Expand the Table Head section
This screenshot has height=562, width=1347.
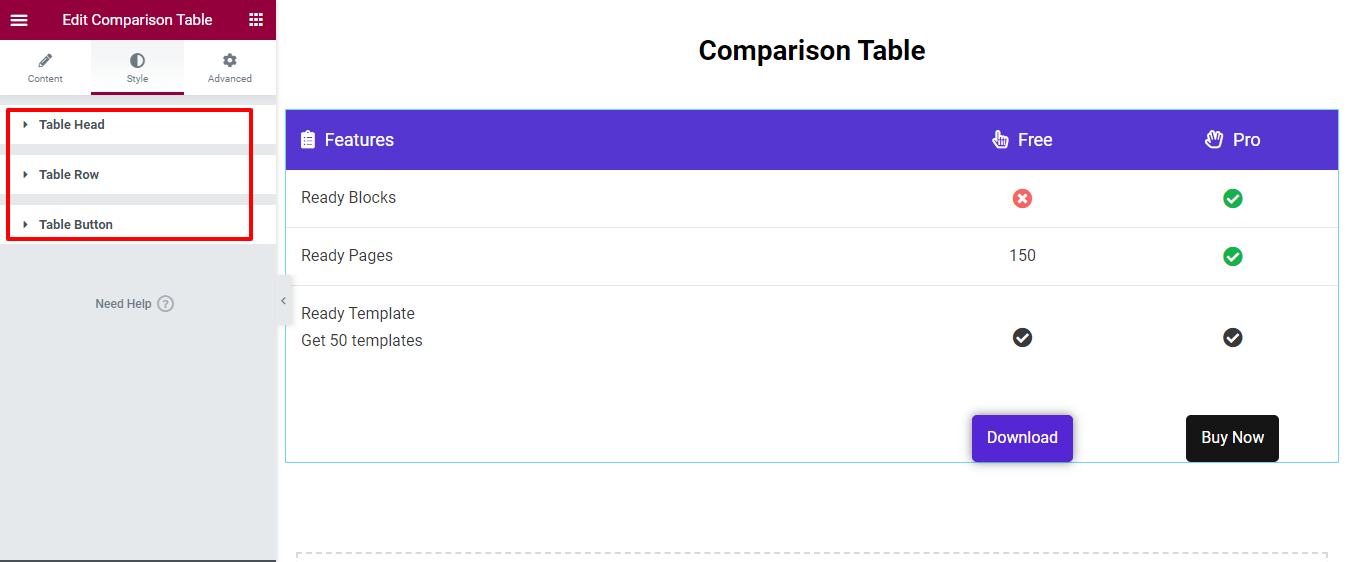click(71, 125)
